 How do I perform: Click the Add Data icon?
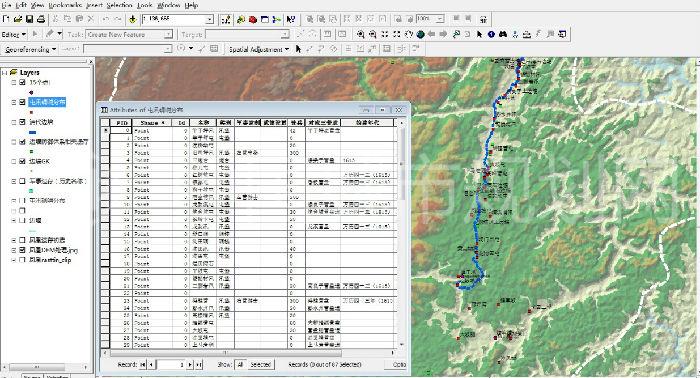[133, 19]
